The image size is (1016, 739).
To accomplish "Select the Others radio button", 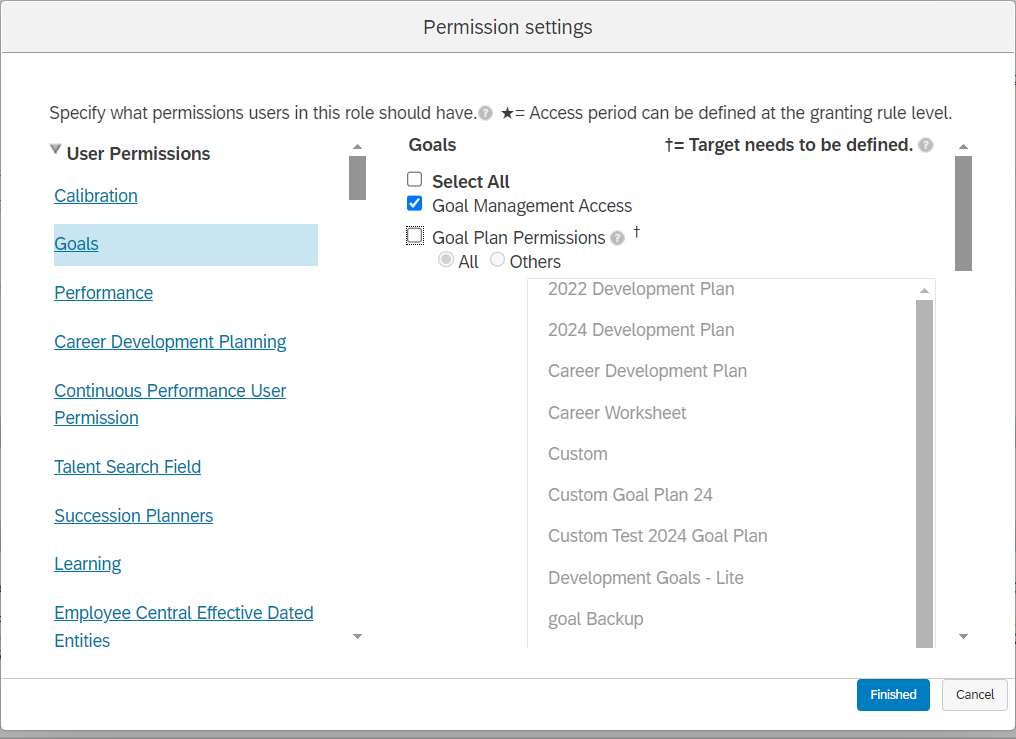I will click(497, 260).
